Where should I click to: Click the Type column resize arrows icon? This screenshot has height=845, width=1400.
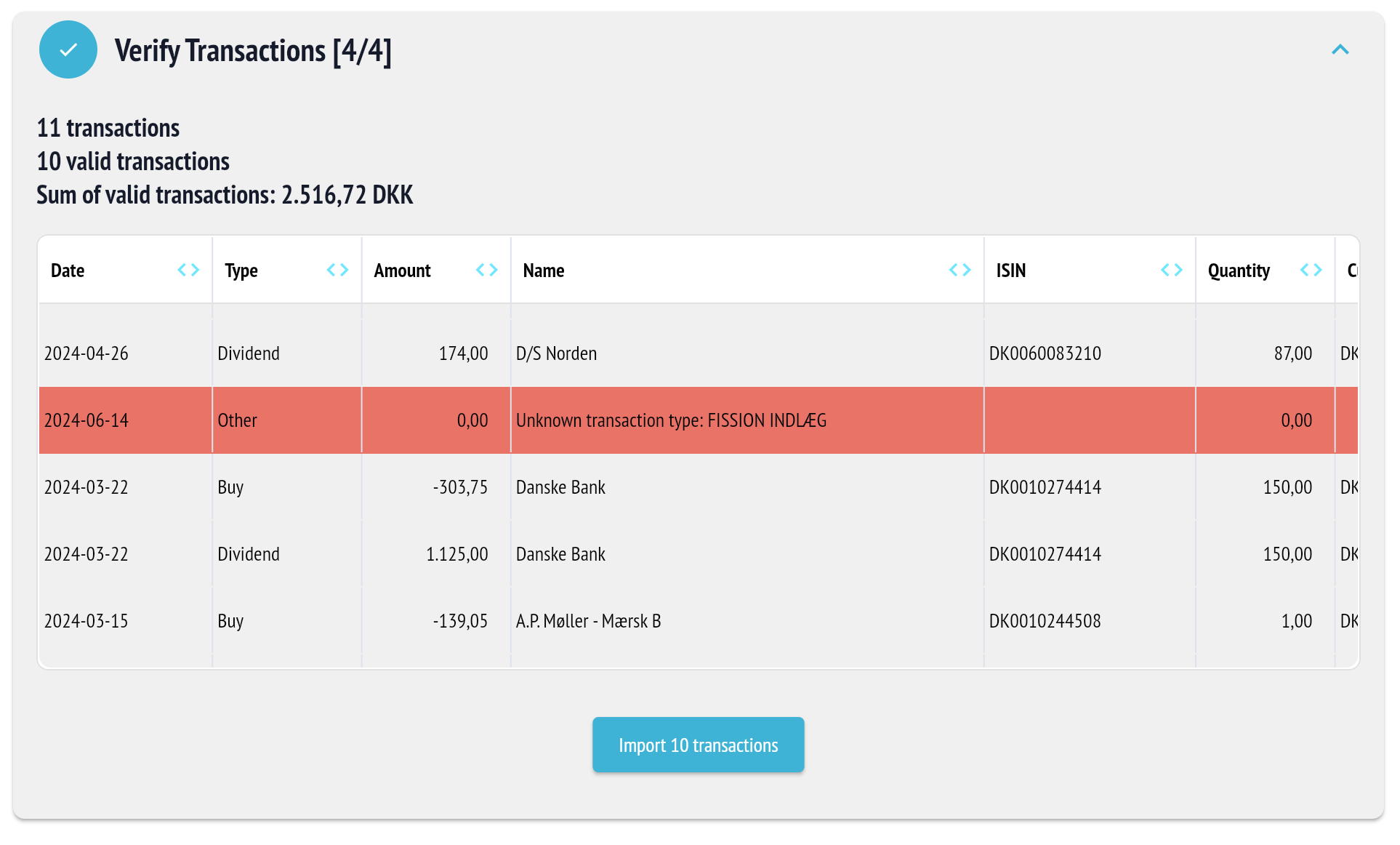pyautogui.click(x=337, y=271)
